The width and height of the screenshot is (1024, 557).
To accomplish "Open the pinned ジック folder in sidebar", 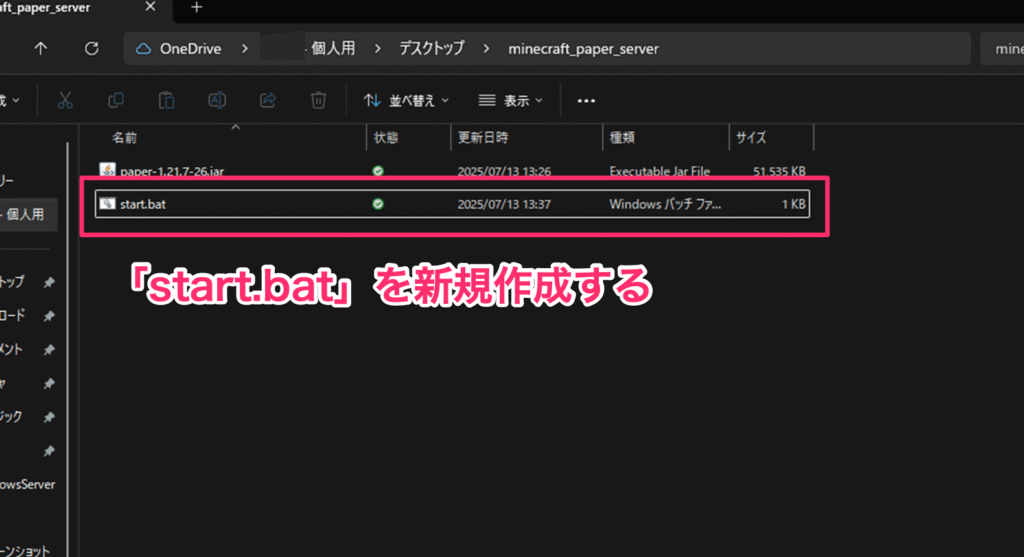I will pos(12,417).
